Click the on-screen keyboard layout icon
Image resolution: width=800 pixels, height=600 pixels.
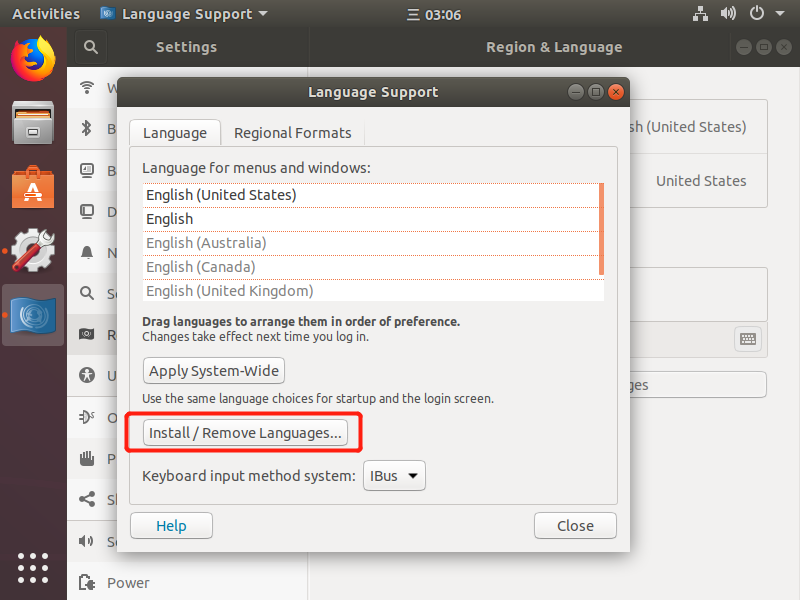[748, 339]
